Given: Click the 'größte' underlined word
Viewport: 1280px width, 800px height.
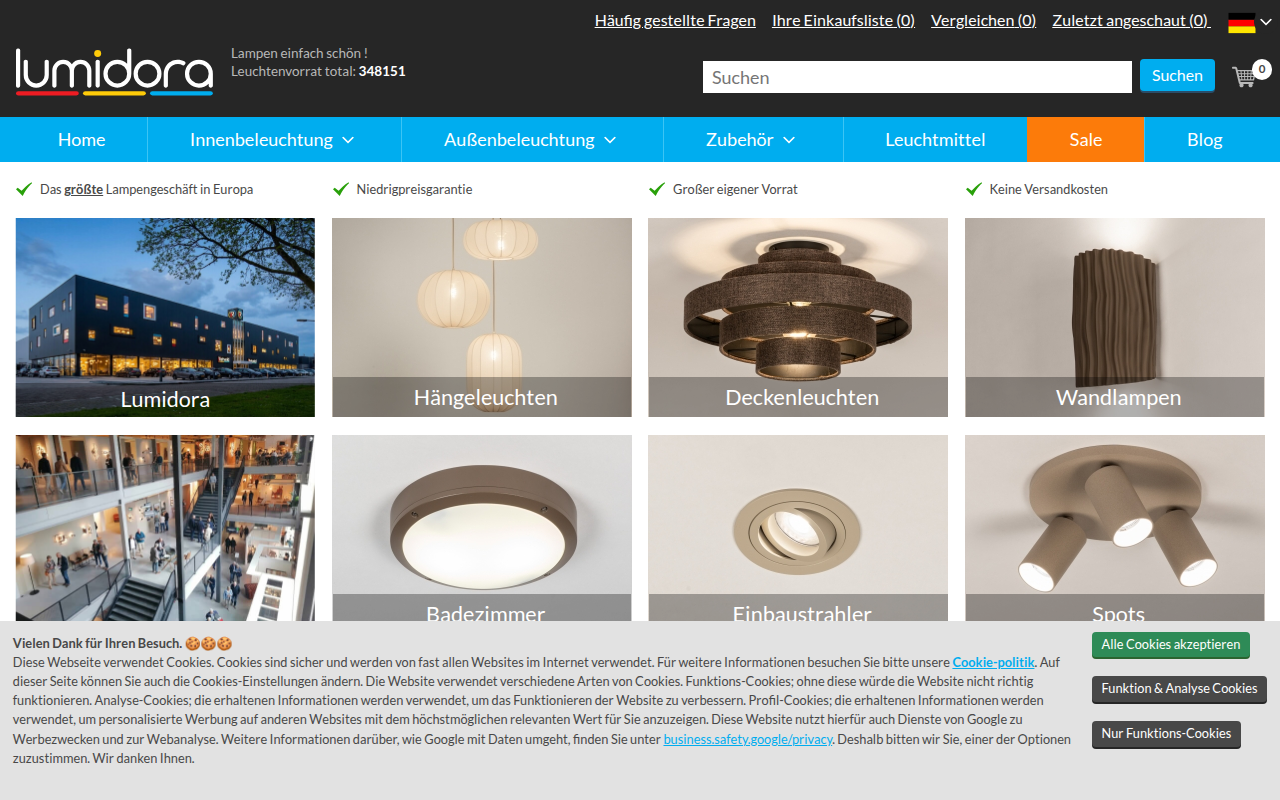Looking at the screenshot, I should point(84,189).
